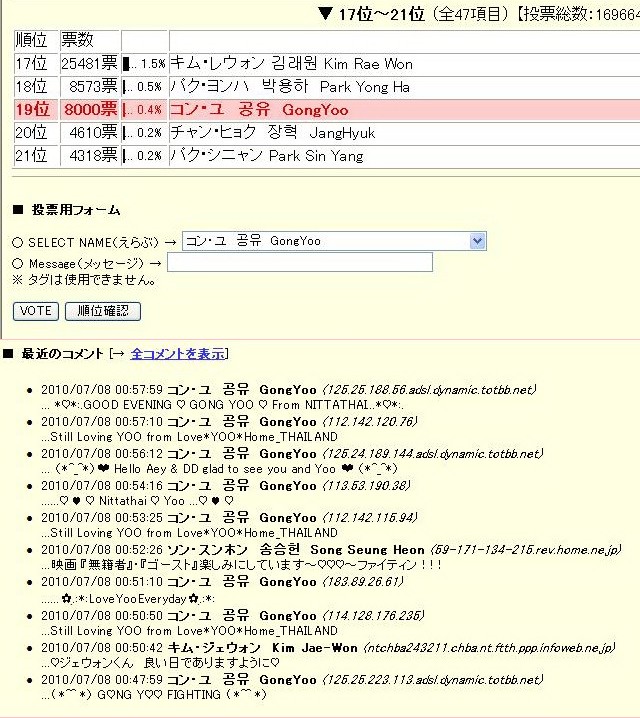Click the 17位～21位 heading text
This screenshot has width=640, height=718.
pyautogui.click(x=382, y=14)
